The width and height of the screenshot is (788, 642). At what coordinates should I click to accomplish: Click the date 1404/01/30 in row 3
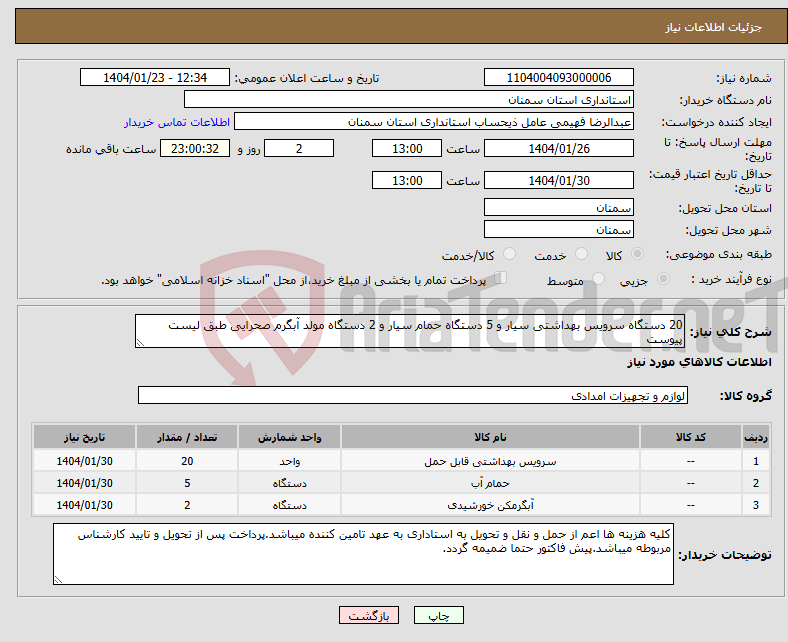(84, 505)
